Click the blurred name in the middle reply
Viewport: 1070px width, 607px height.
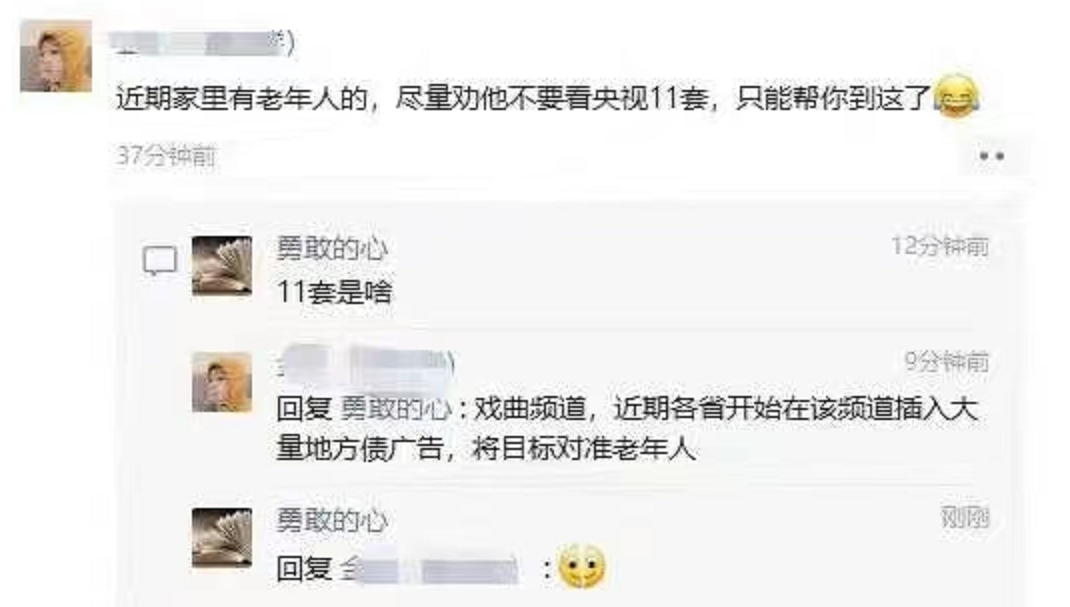[x=366, y=361]
